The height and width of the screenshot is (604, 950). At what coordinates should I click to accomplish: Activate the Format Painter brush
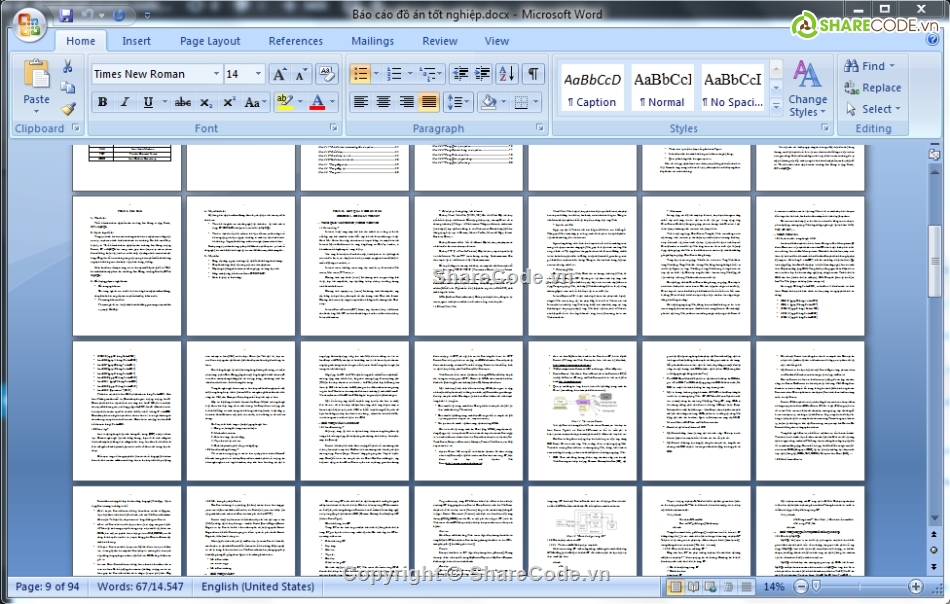tap(68, 109)
